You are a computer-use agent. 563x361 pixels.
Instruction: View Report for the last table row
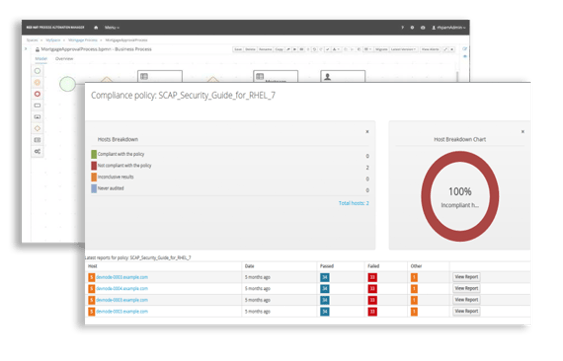[x=466, y=311]
